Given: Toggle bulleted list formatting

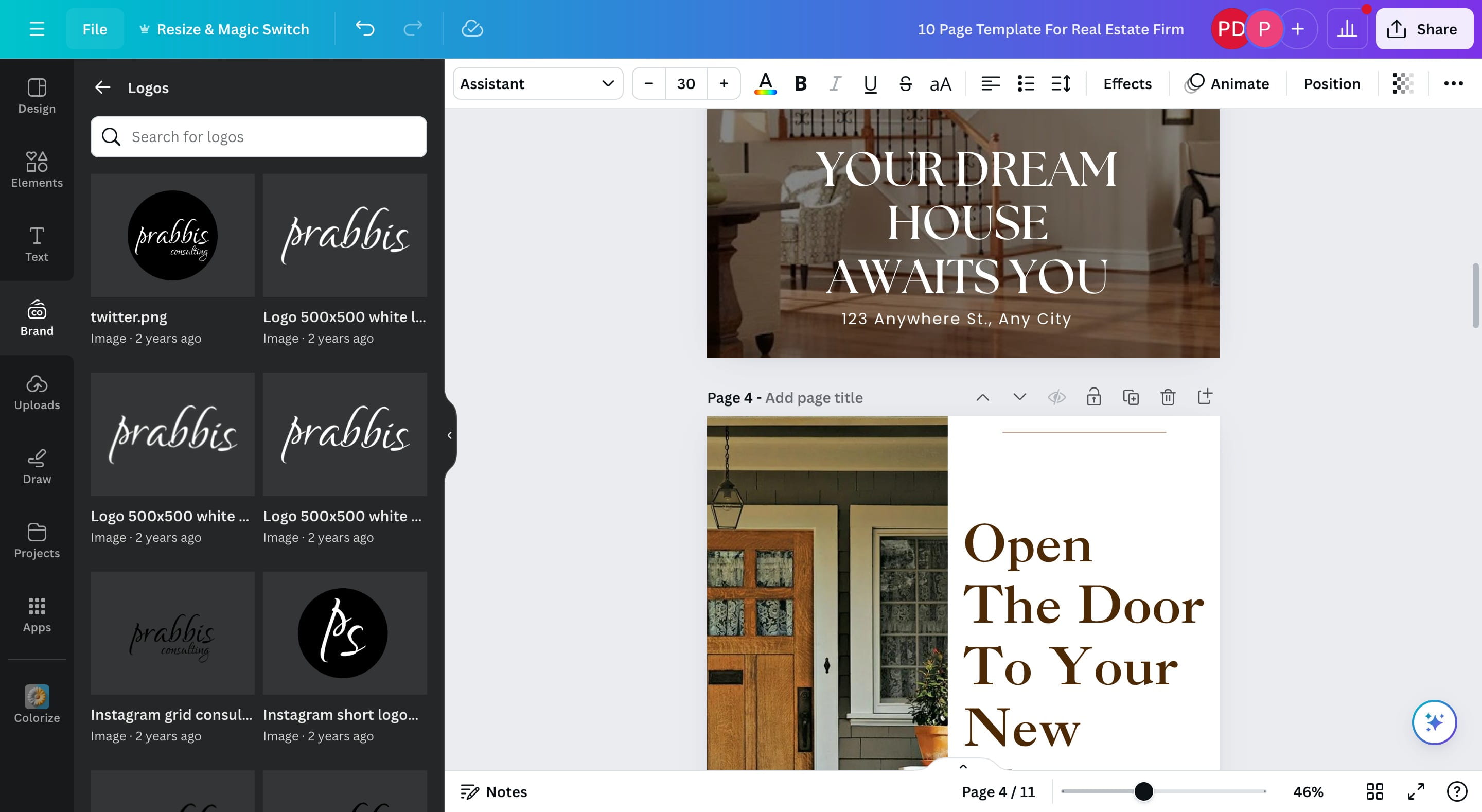Looking at the screenshot, I should (x=1025, y=84).
